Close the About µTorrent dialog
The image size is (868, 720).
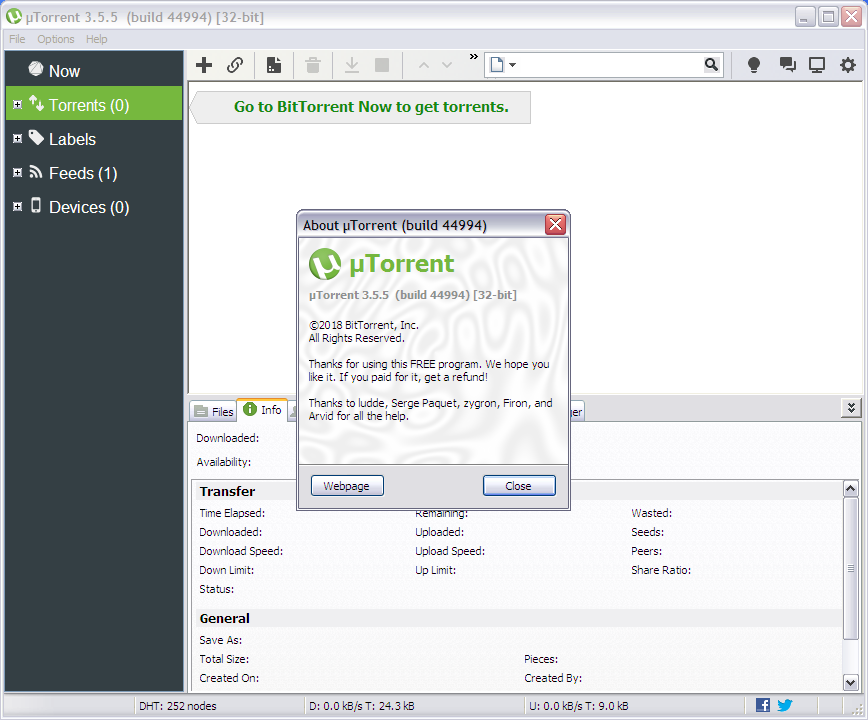[555, 224]
